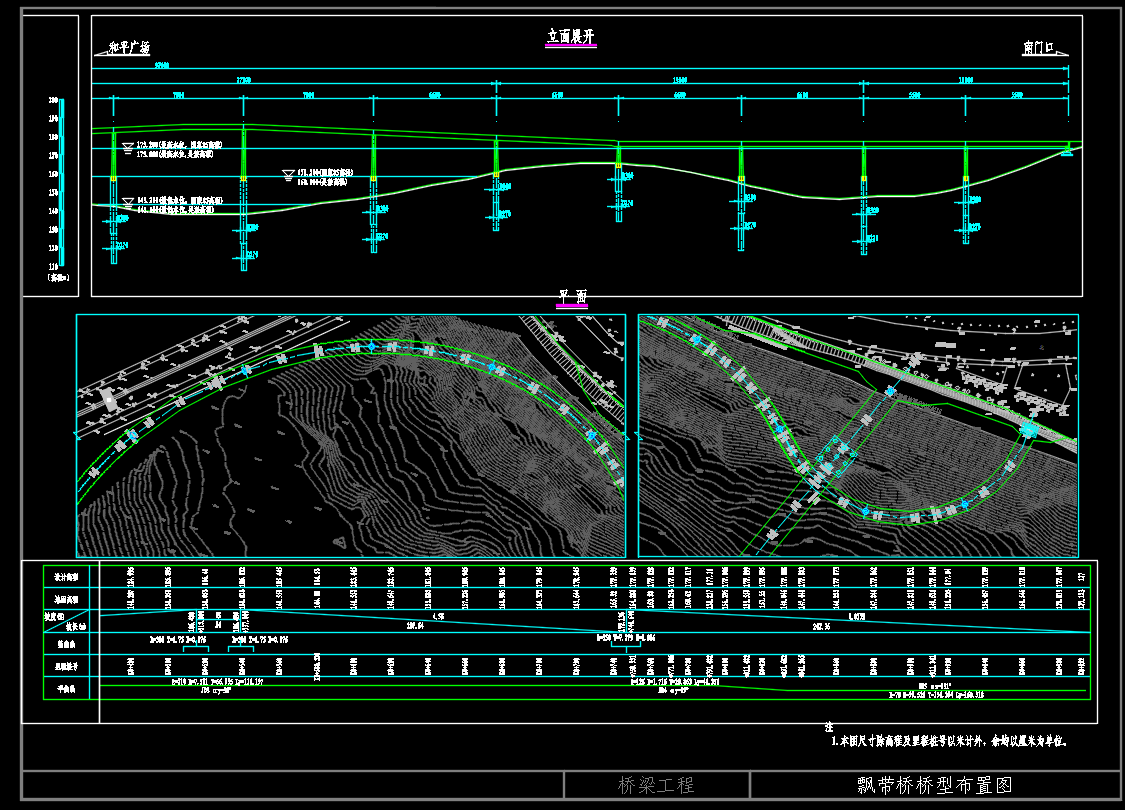Click the middle water level triangle marker

[x=288, y=175]
